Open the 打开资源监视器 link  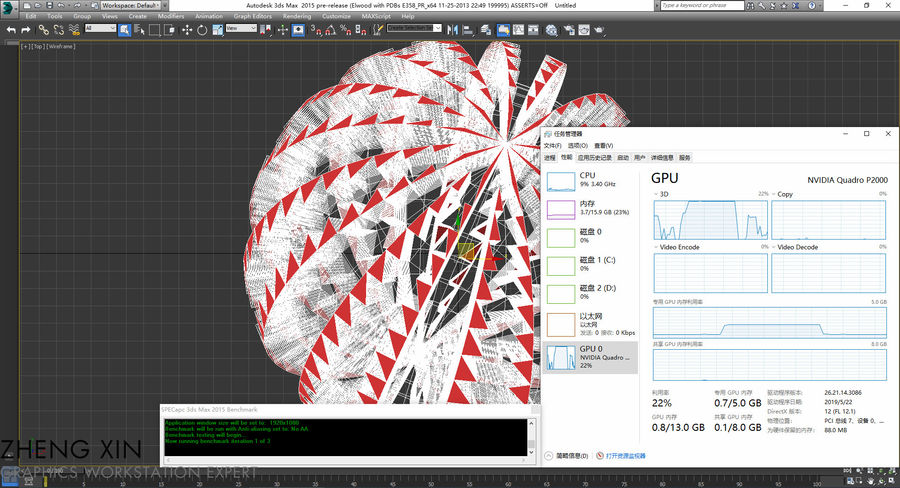pos(621,456)
